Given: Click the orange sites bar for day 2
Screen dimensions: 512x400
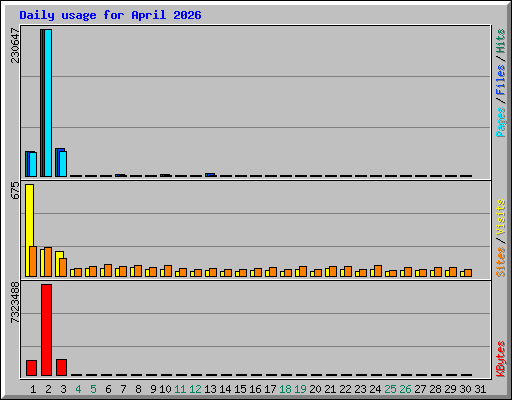Looking at the screenshot, I should [48, 262].
